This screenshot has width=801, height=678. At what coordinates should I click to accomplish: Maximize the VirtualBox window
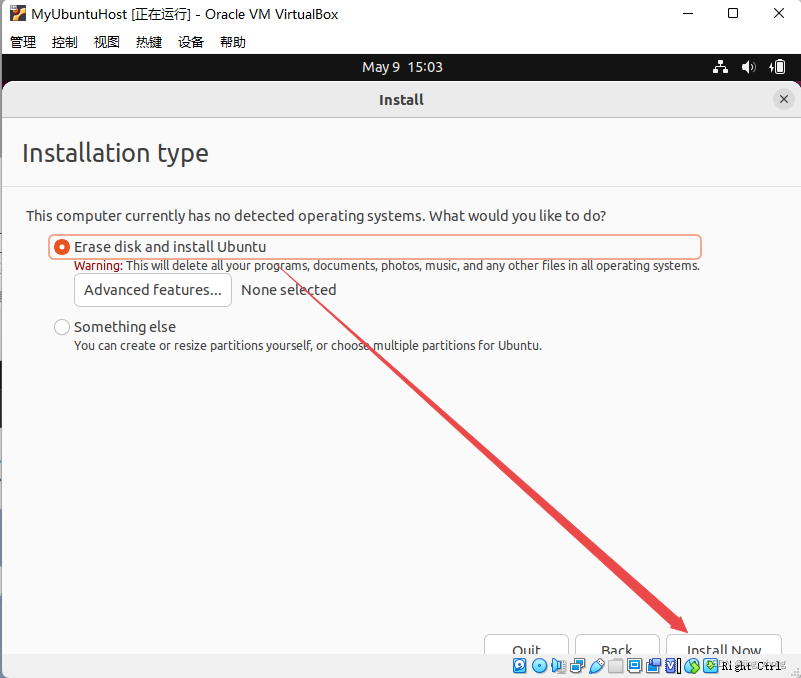(733, 13)
